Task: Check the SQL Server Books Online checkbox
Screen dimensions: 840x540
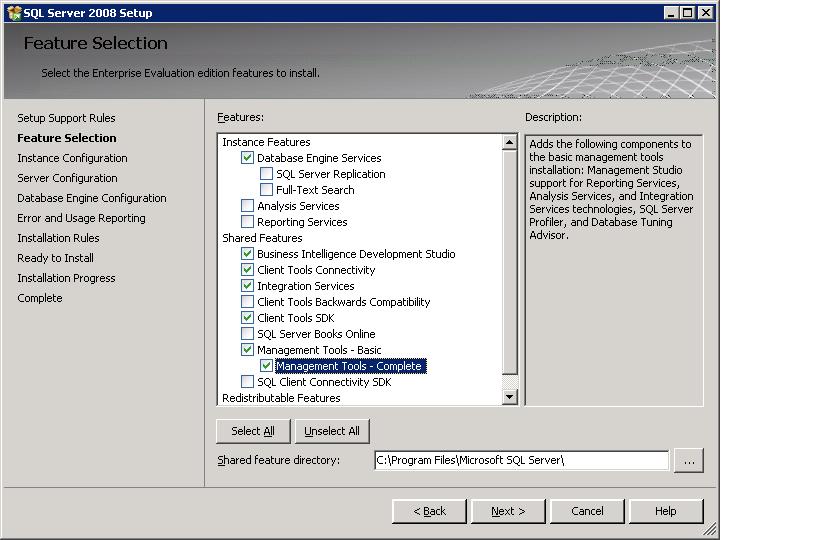Action: 247,334
